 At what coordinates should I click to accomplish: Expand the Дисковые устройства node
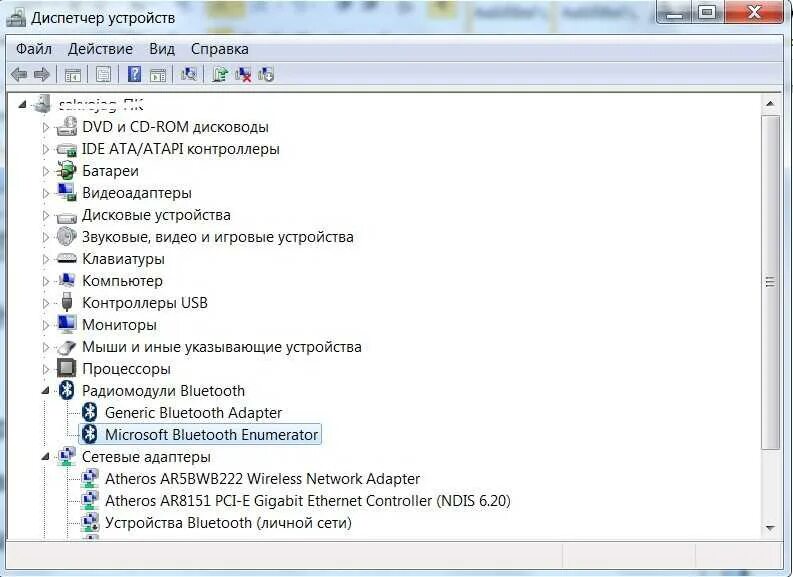[x=46, y=215]
